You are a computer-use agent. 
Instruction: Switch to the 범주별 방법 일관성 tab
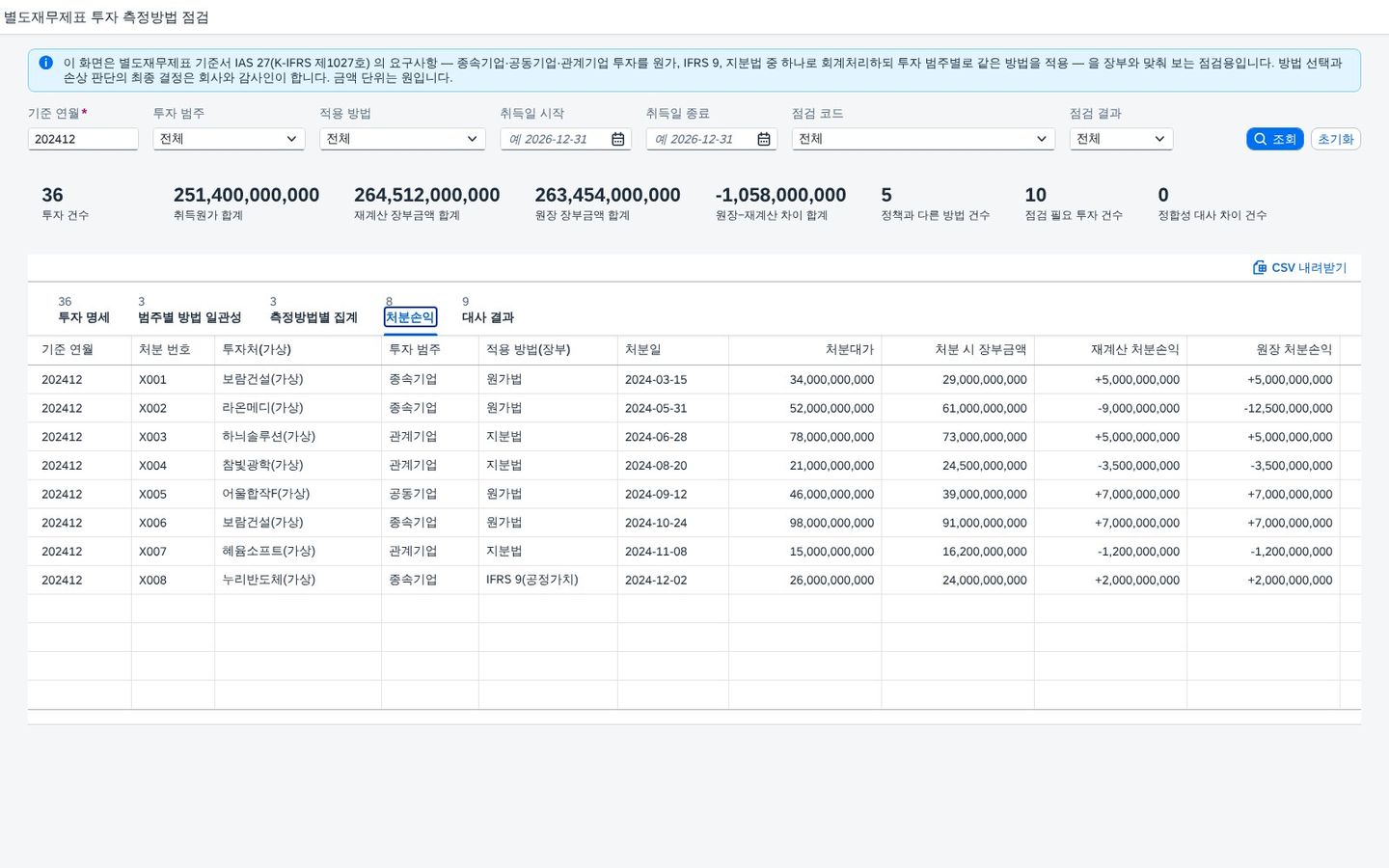tap(189, 317)
